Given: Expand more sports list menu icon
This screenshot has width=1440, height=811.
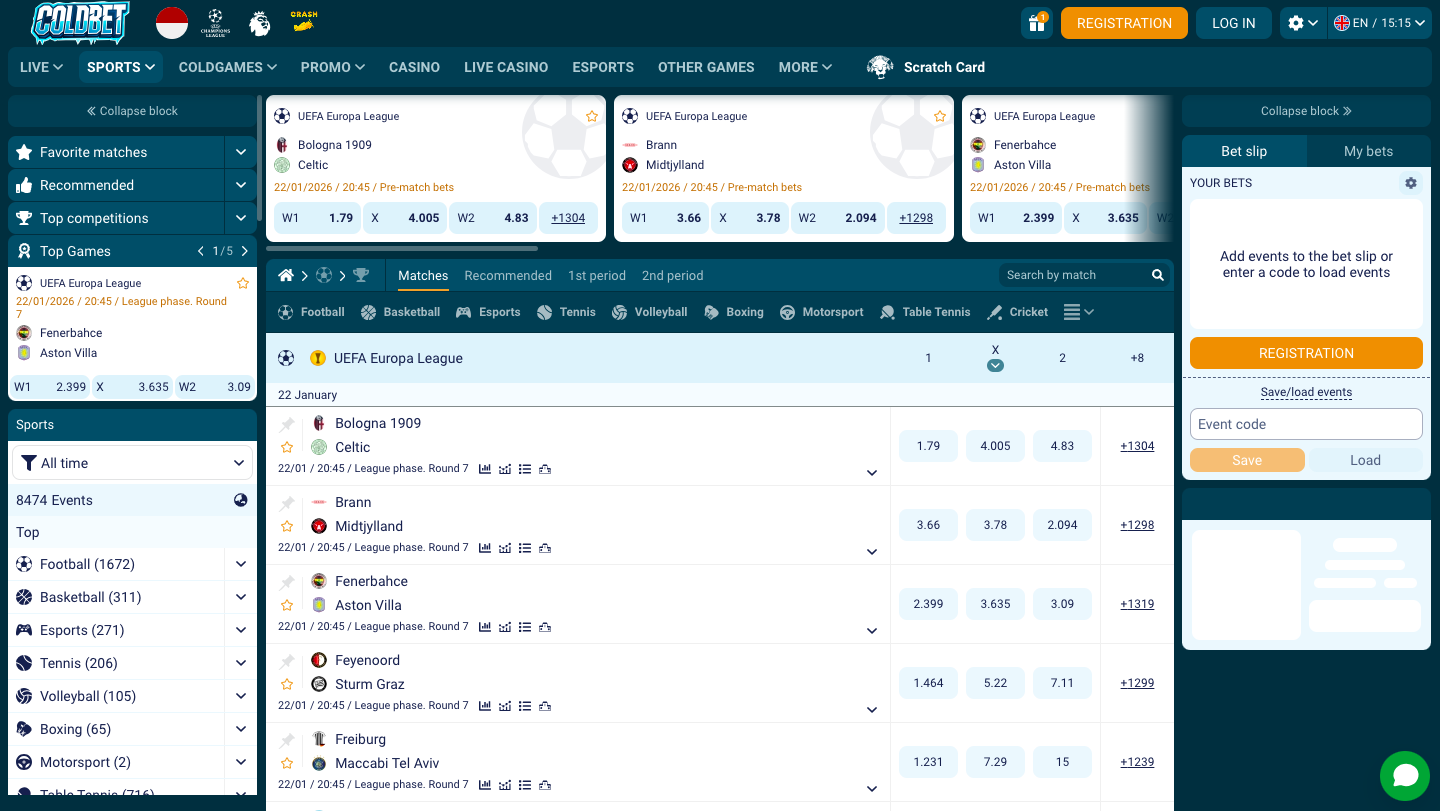Looking at the screenshot, I should pos(1078,312).
